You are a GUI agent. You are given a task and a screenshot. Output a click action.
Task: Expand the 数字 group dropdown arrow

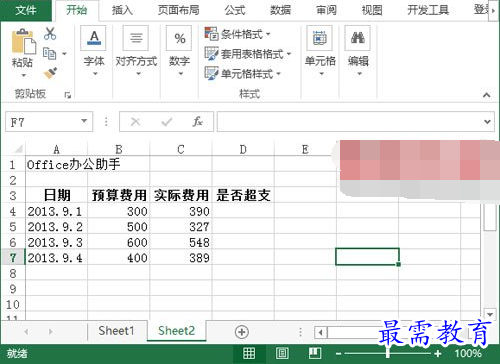pyautogui.click(x=181, y=74)
